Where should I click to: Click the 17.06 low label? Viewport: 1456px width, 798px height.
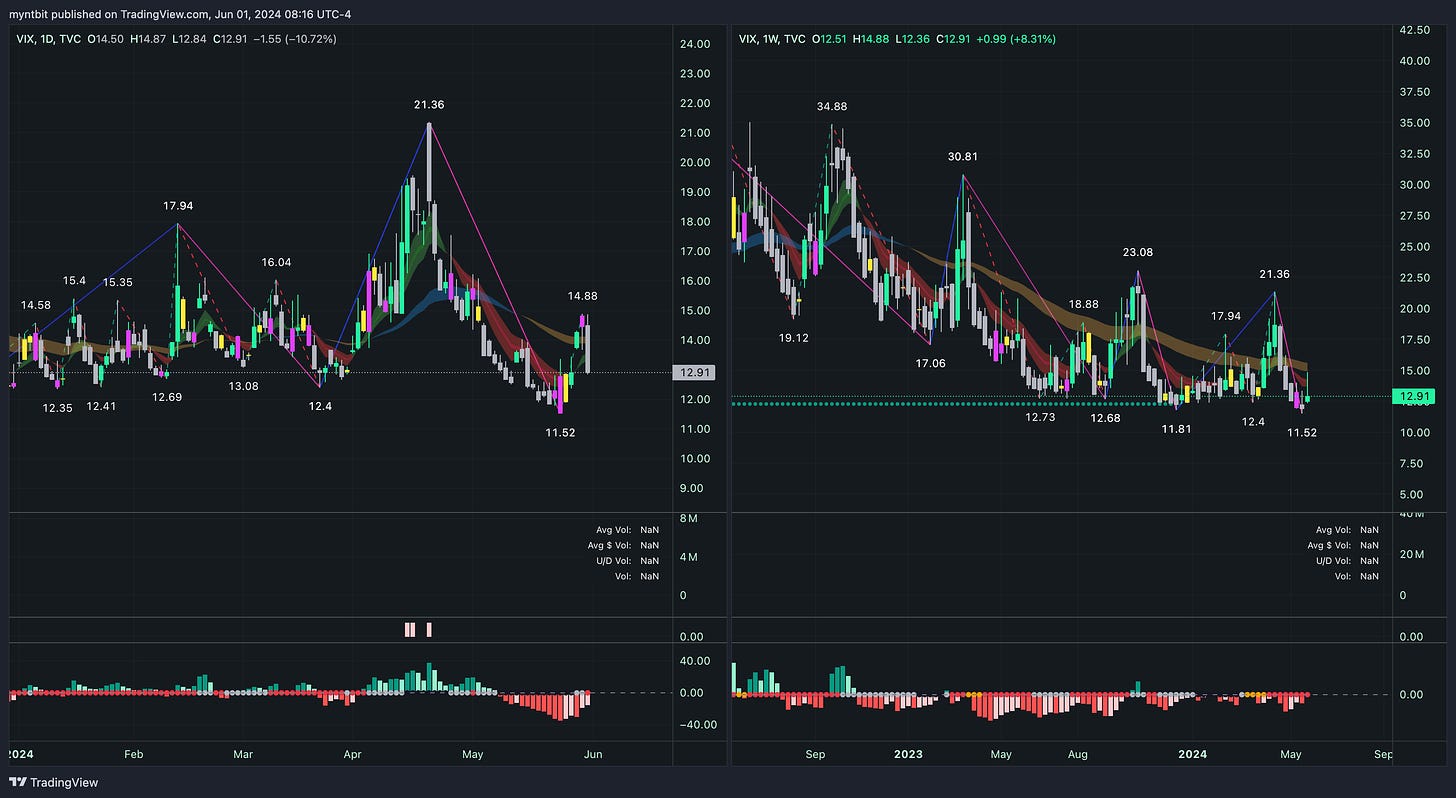point(930,364)
